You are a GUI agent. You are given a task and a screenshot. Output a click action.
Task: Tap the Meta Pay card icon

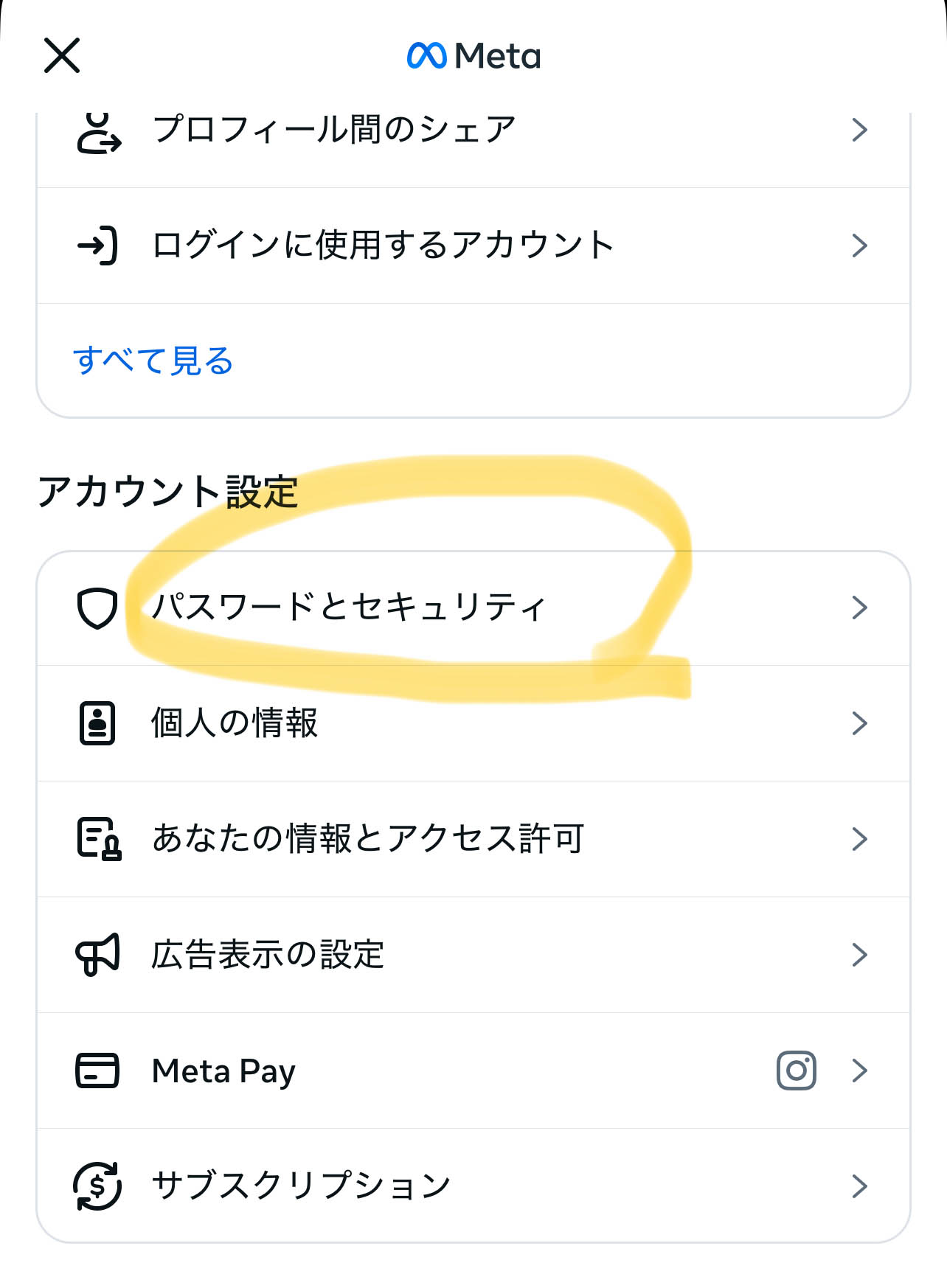[97, 1071]
